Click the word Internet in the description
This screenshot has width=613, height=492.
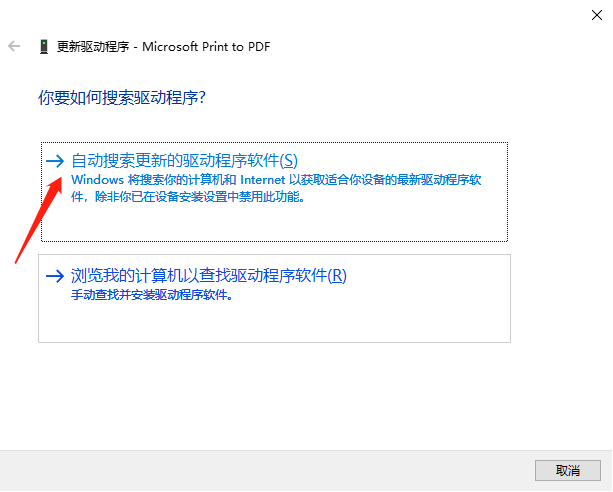tap(262, 180)
